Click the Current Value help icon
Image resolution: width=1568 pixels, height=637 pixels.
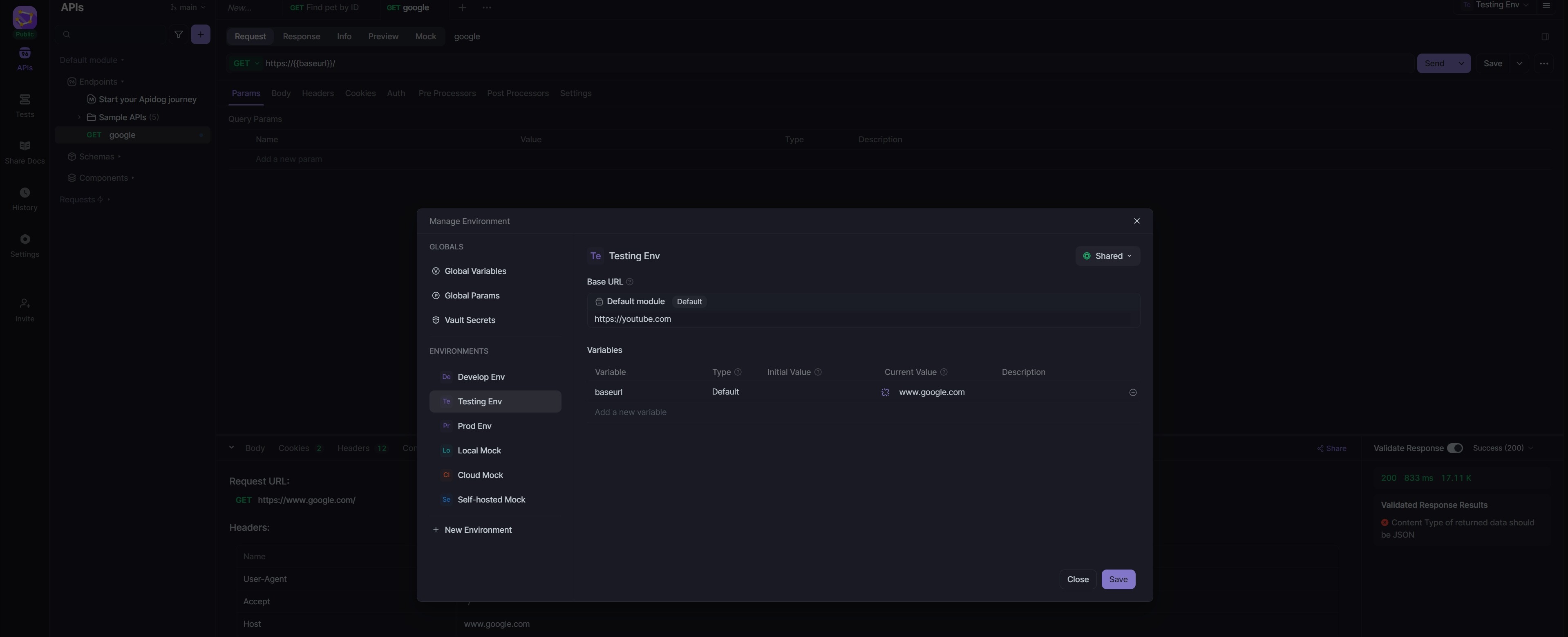click(x=944, y=372)
